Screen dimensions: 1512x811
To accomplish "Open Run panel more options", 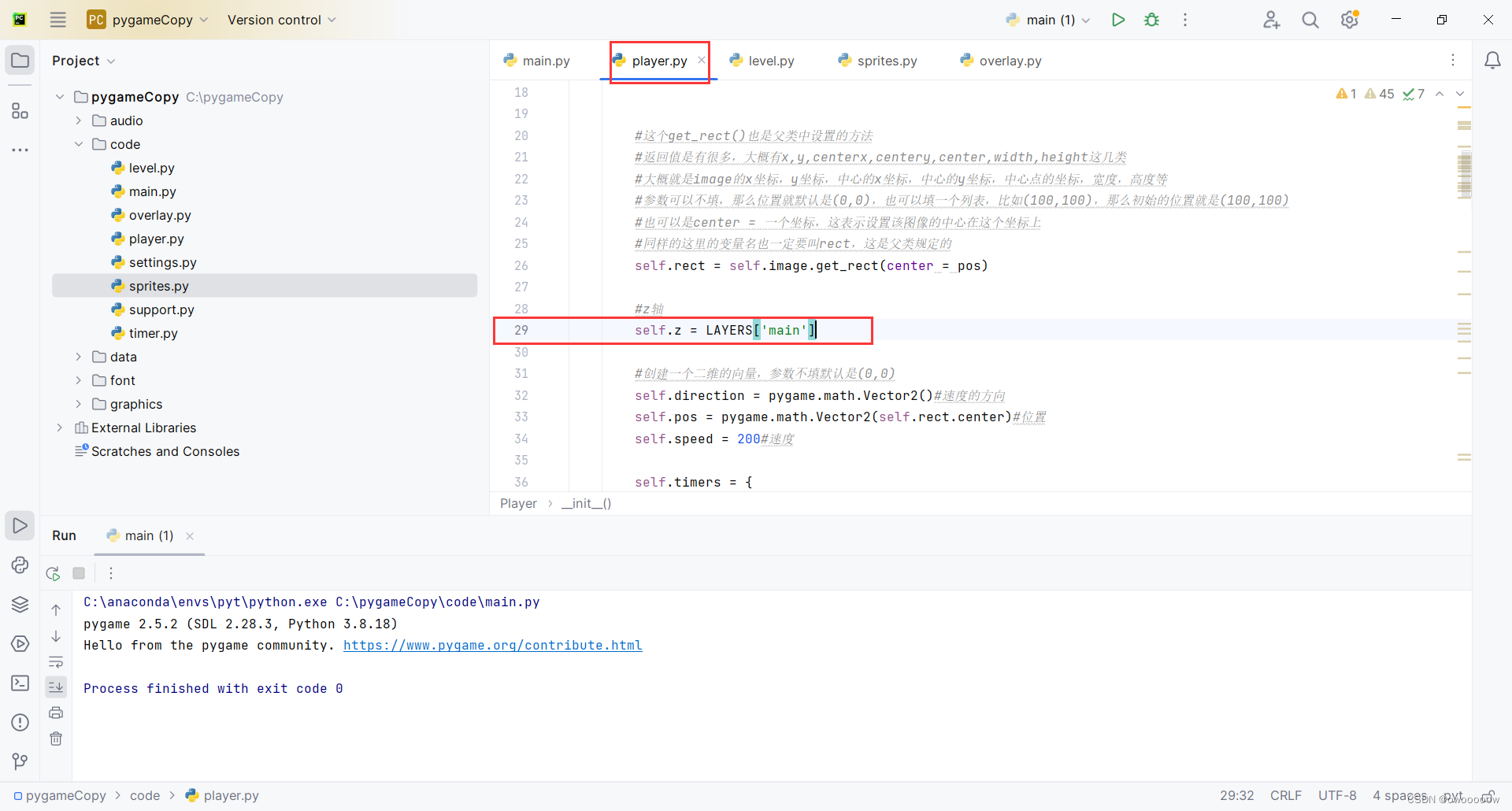I will point(111,573).
